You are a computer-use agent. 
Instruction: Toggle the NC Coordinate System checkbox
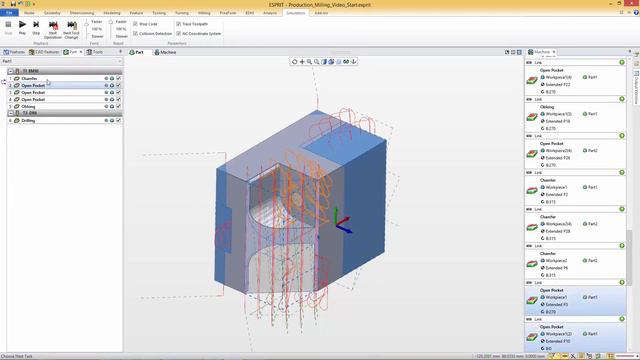pyautogui.click(x=178, y=33)
